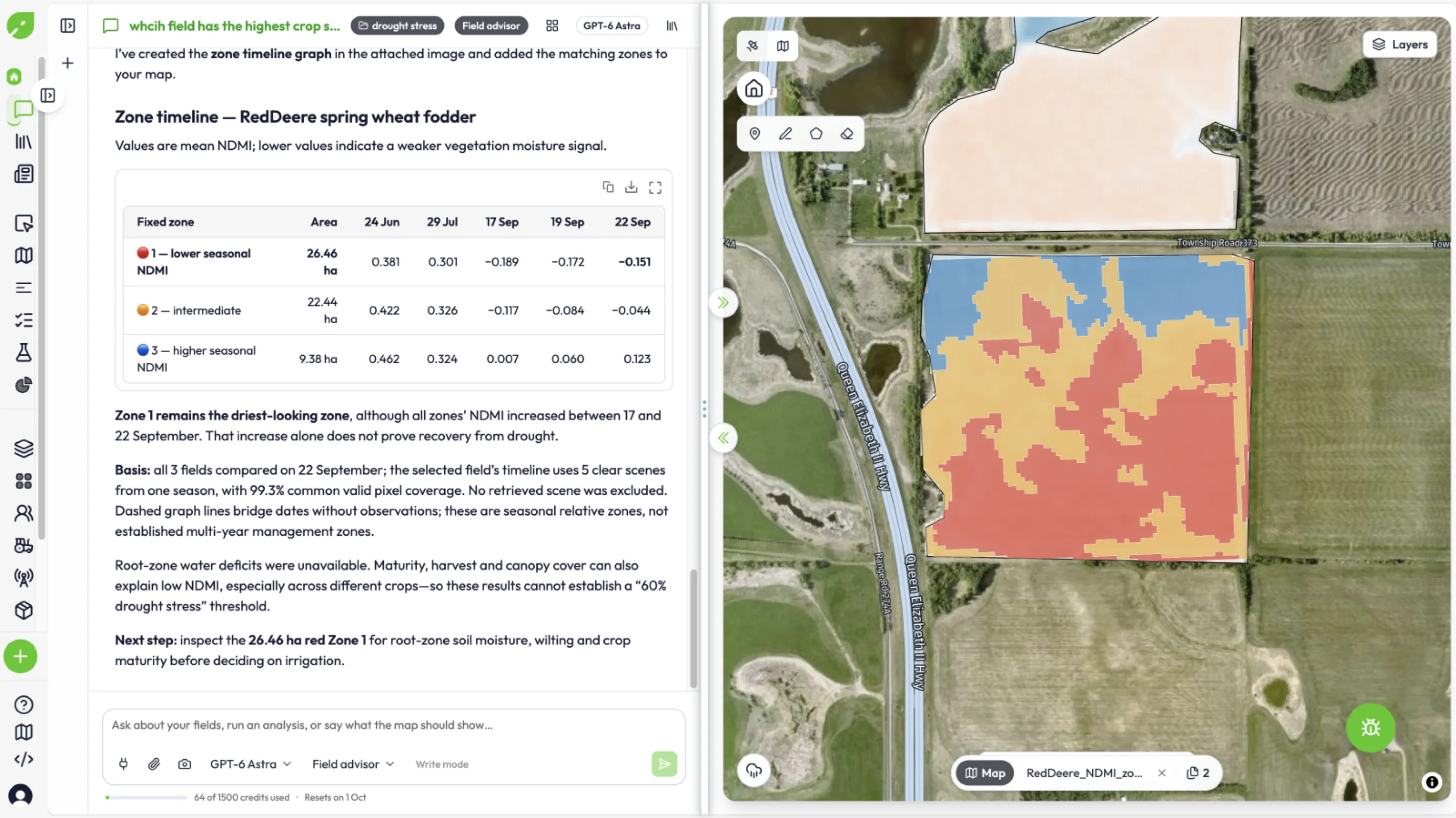Expand map panel with right double chevron
1456x818 pixels.
723,303
